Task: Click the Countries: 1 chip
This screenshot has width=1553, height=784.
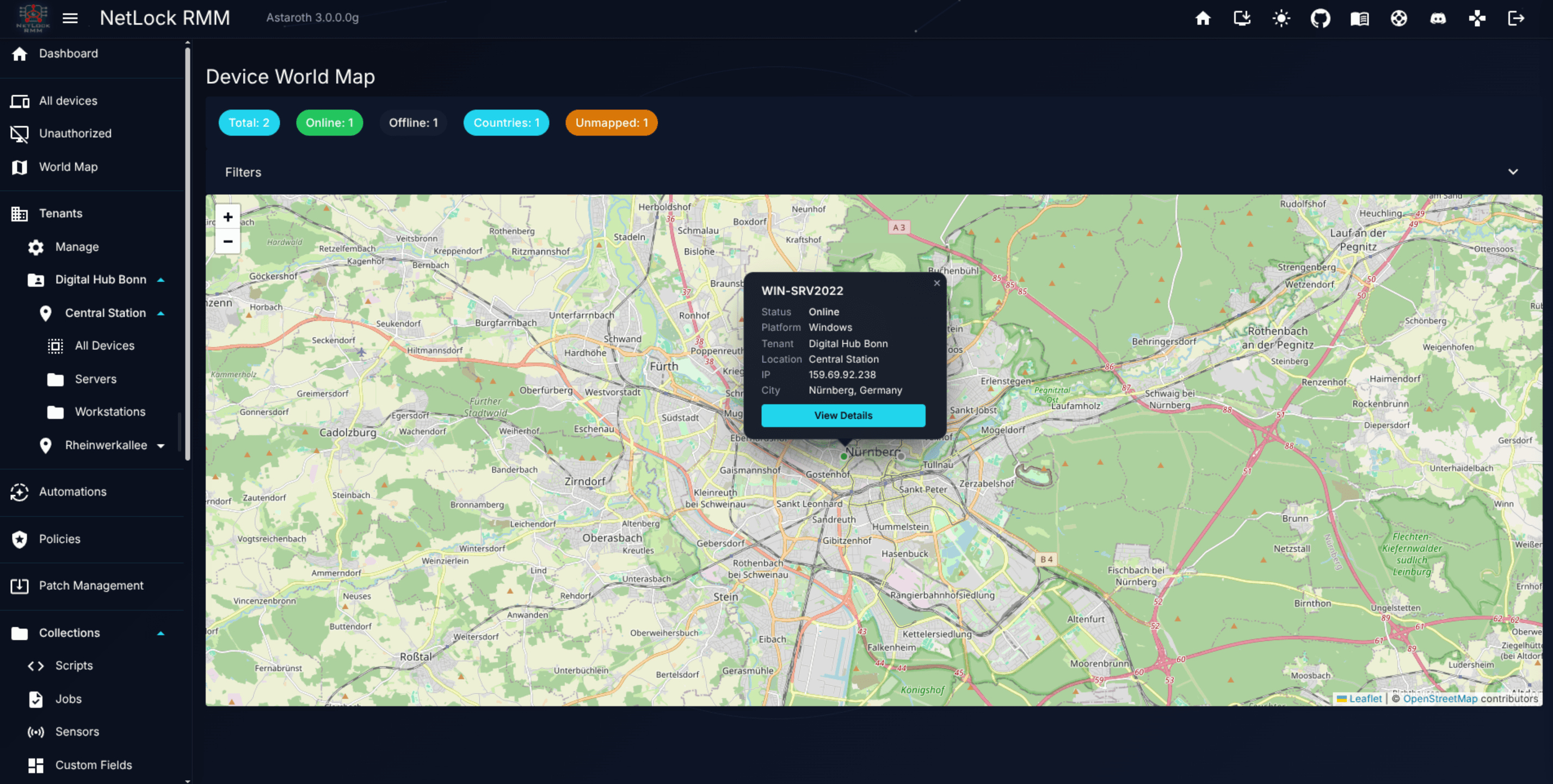Action: (507, 123)
